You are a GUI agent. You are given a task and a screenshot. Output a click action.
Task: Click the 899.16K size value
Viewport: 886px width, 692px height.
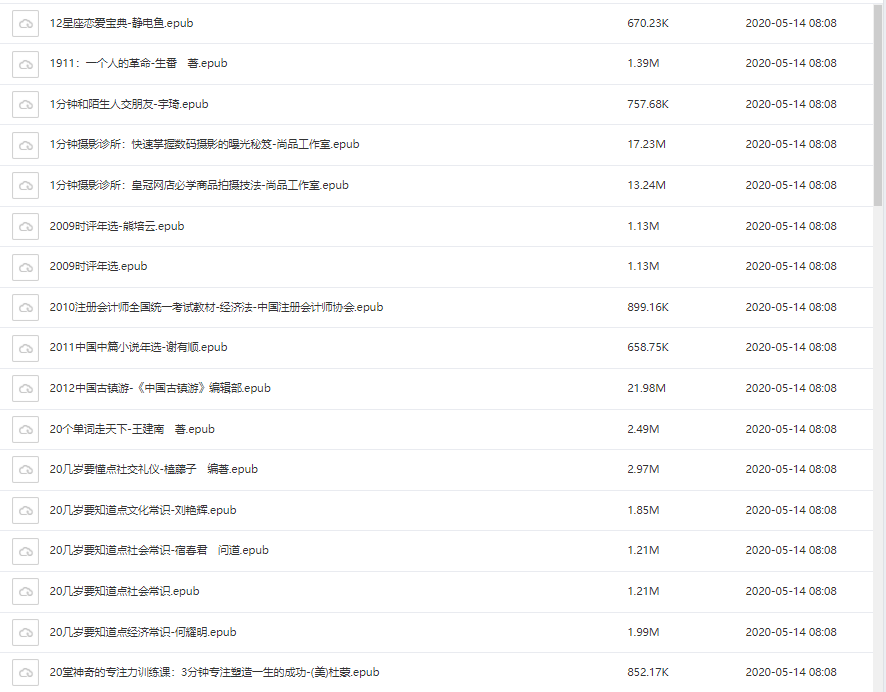(648, 307)
